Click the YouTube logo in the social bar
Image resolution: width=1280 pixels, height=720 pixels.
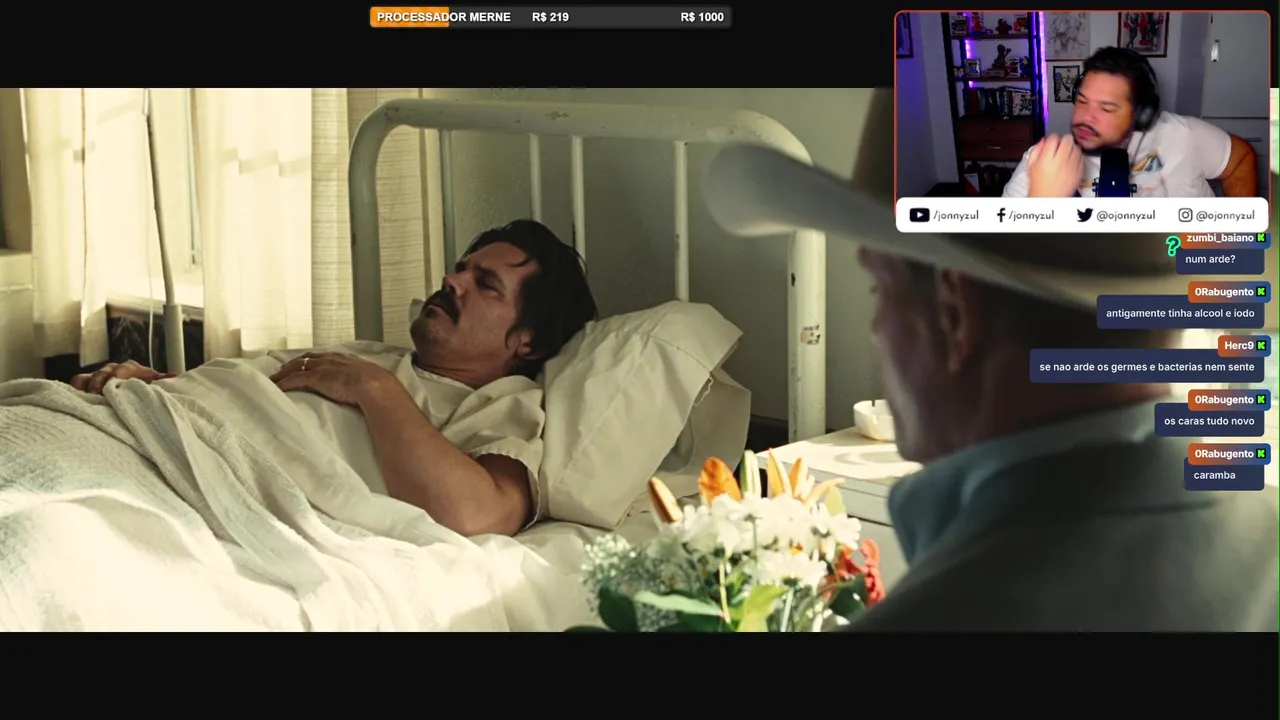(x=919, y=215)
